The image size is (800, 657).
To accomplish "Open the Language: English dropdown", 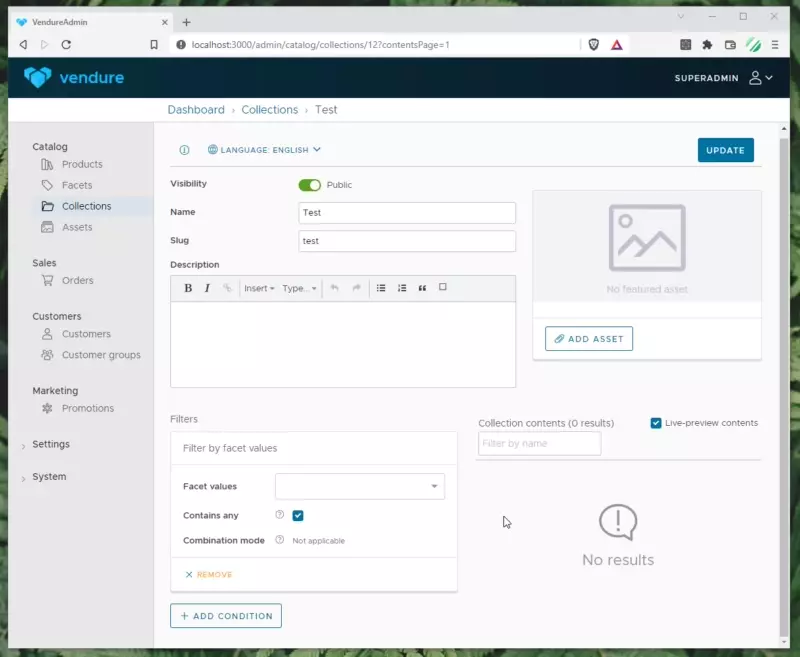I will (x=265, y=150).
